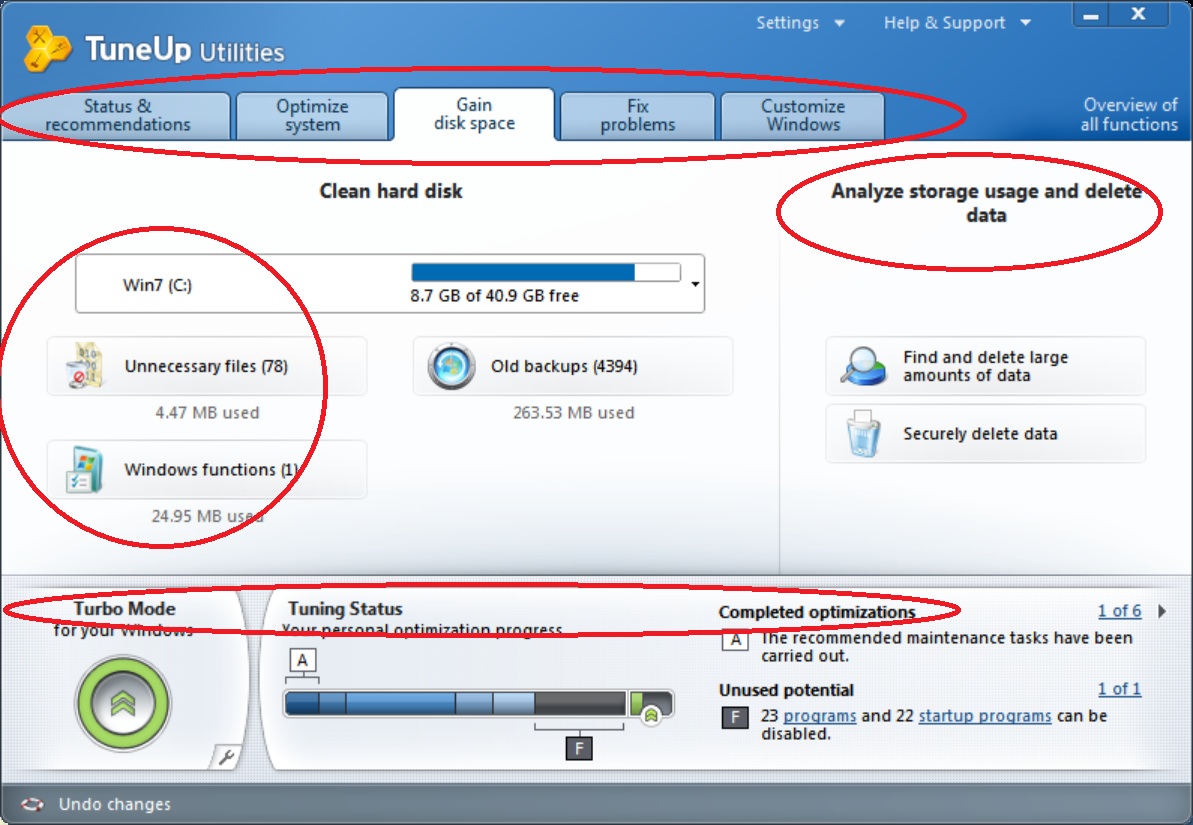This screenshot has height=825, width=1193.
Task: Click the Unnecessary files trash icon
Action: click(x=84, y=366)
